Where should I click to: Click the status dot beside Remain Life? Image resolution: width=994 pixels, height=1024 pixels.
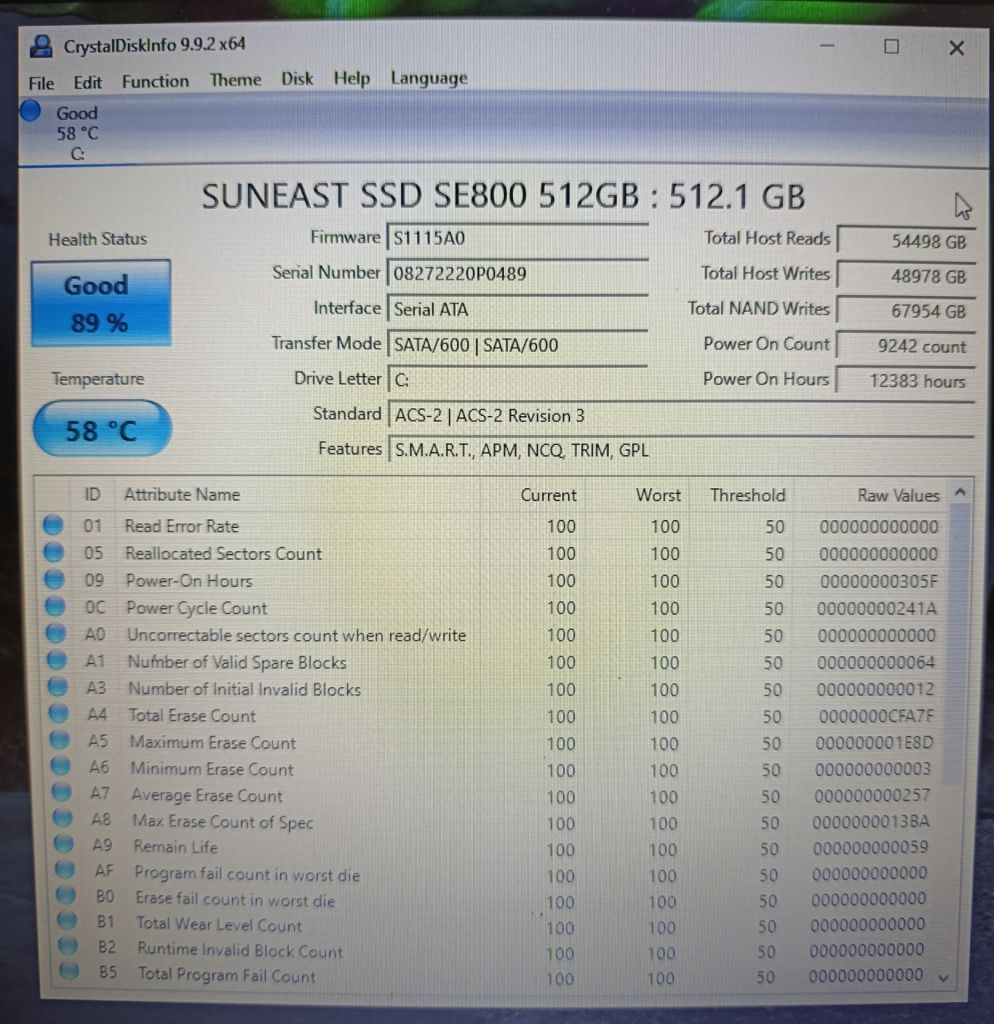[x=63, y=845]
